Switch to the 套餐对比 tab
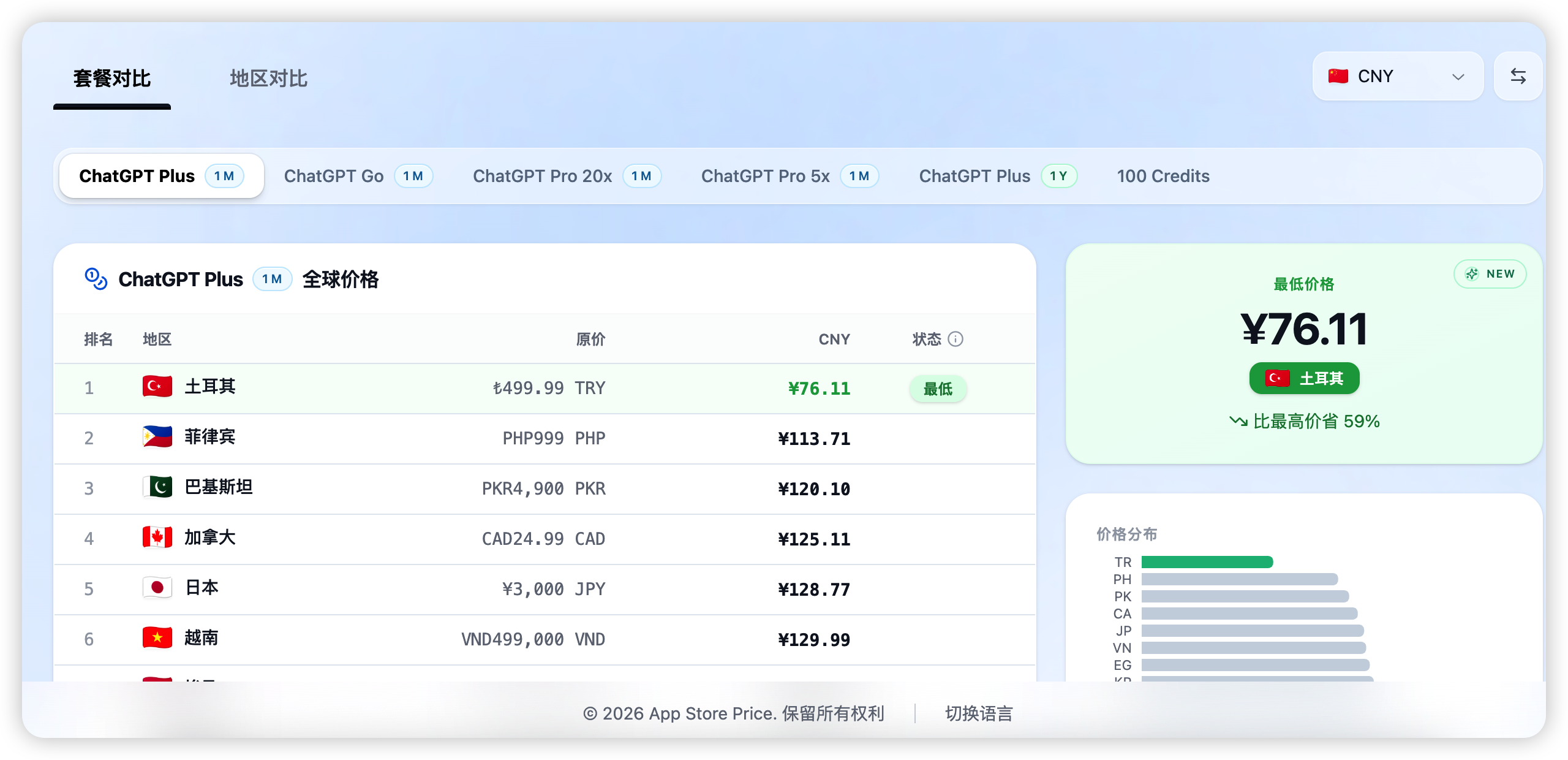This screenshot has width=1568, height=760. (x=112, y=78)
